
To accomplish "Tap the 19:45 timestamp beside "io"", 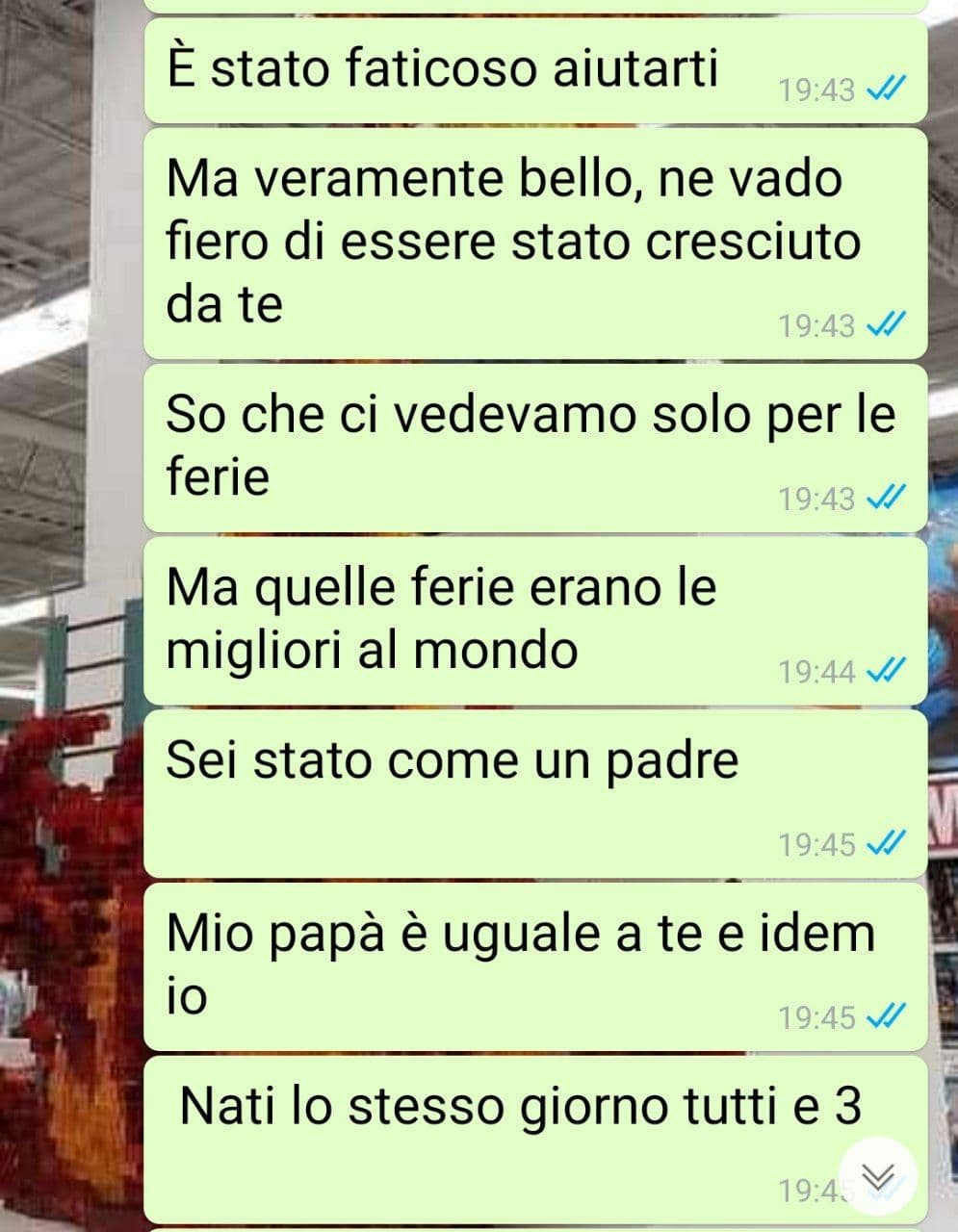I will (816, 1016).
